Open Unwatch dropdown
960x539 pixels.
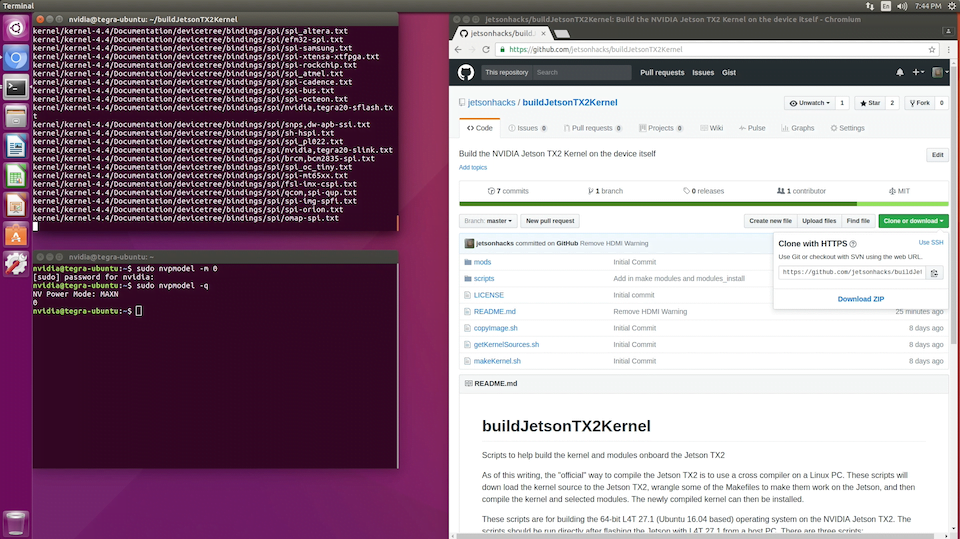pyautogui.click(x=810, y=103)
